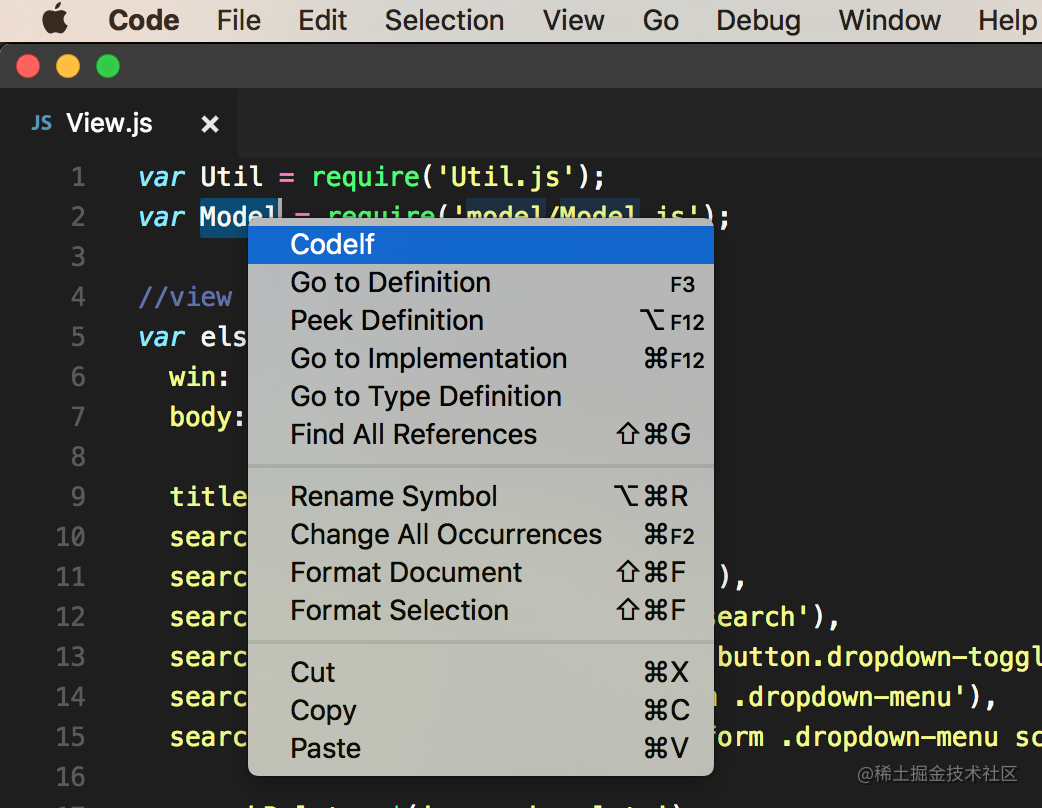Open the Edit menu
This screenshot has width=1042, height=808.
(322, 20)
